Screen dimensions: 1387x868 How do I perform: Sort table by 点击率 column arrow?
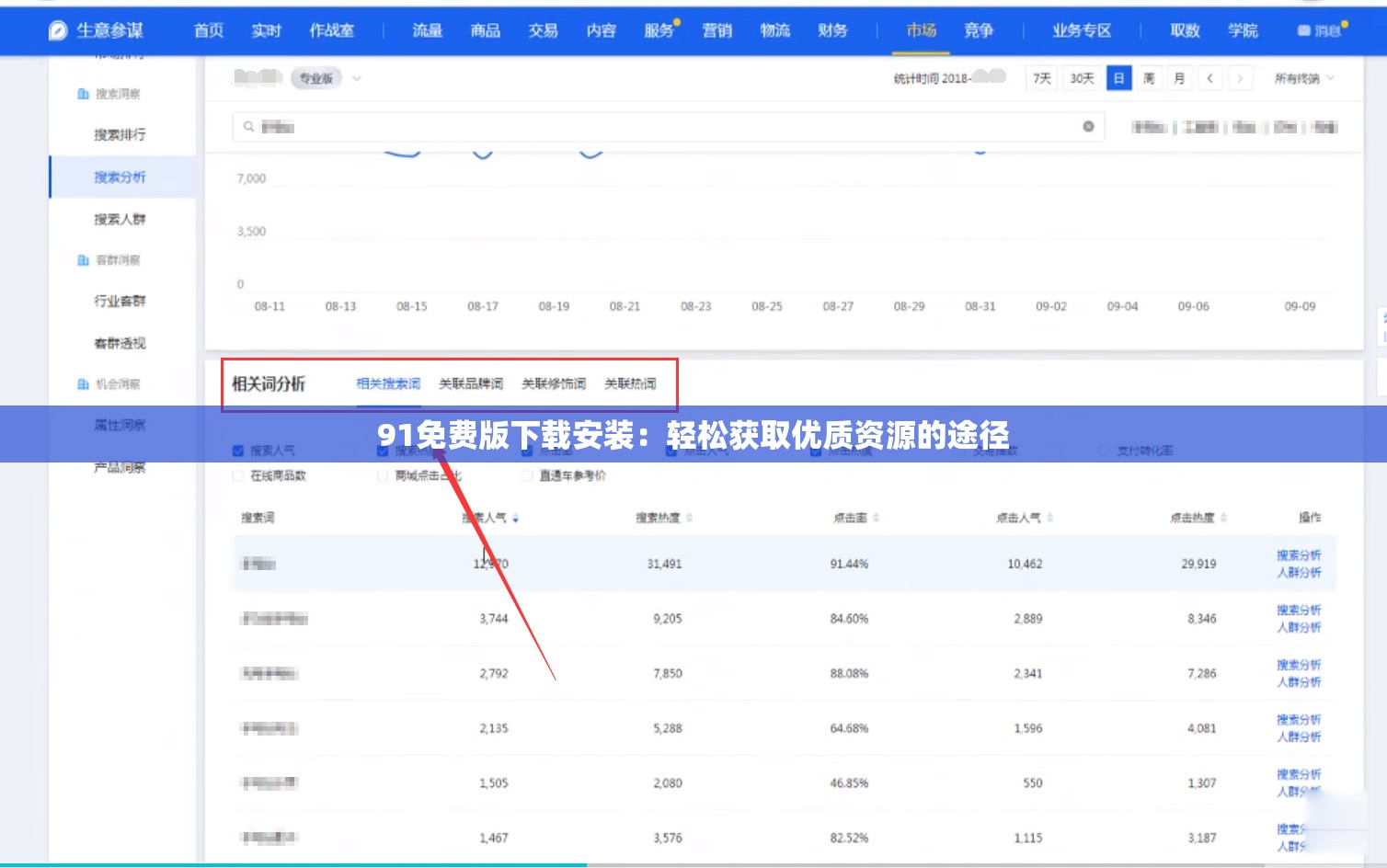click(x=876, y=519)
